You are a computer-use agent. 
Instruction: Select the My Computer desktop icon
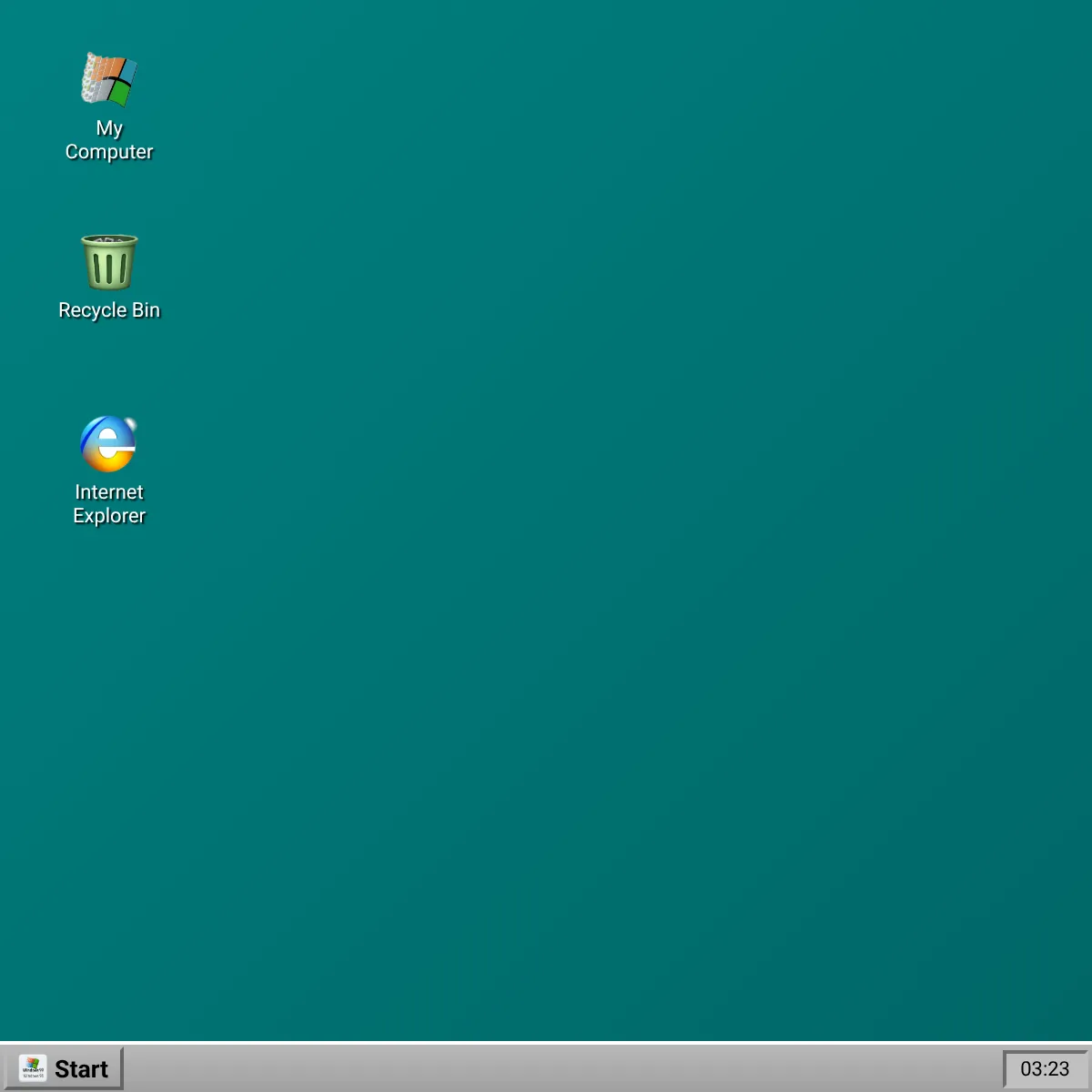(x=109, y=80)
